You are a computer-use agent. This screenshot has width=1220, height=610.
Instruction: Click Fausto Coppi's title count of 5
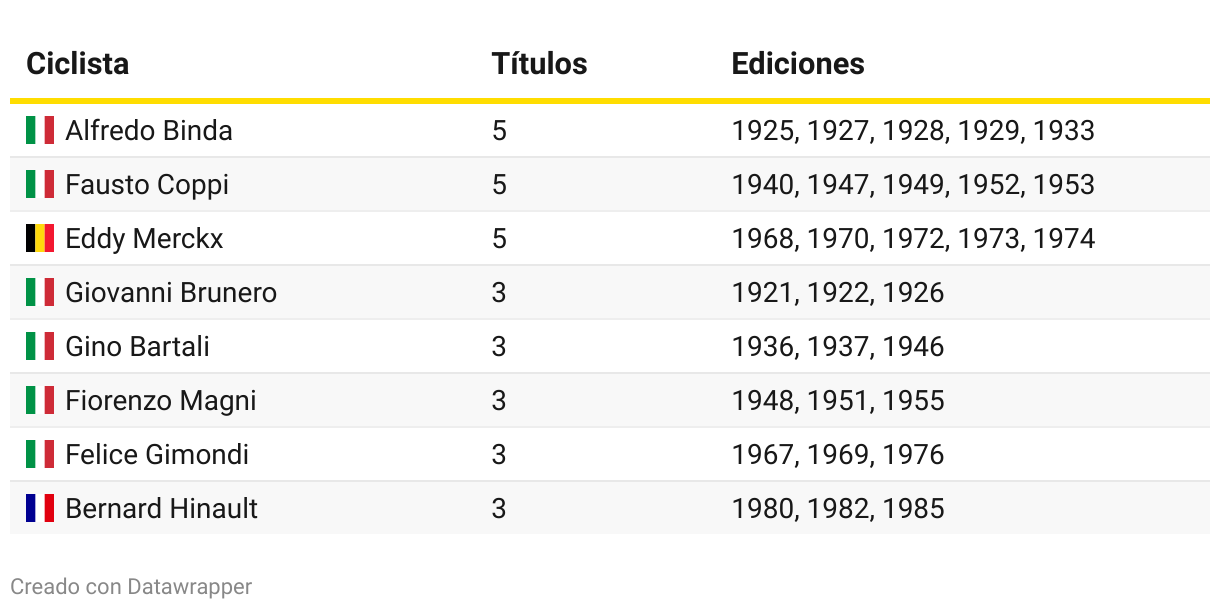coord(499,185)
